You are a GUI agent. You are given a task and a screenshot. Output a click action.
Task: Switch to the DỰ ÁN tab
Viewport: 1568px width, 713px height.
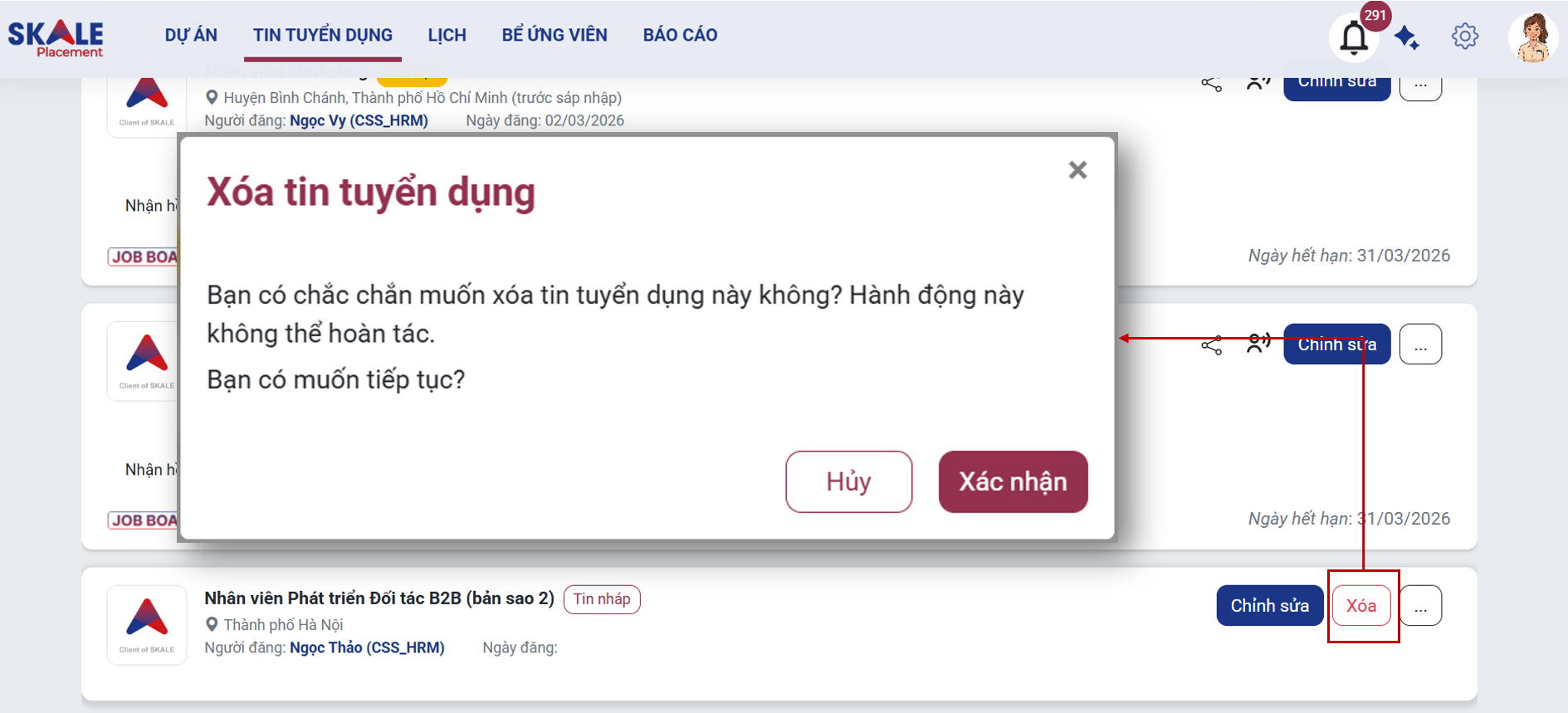(x=191, y=35)
